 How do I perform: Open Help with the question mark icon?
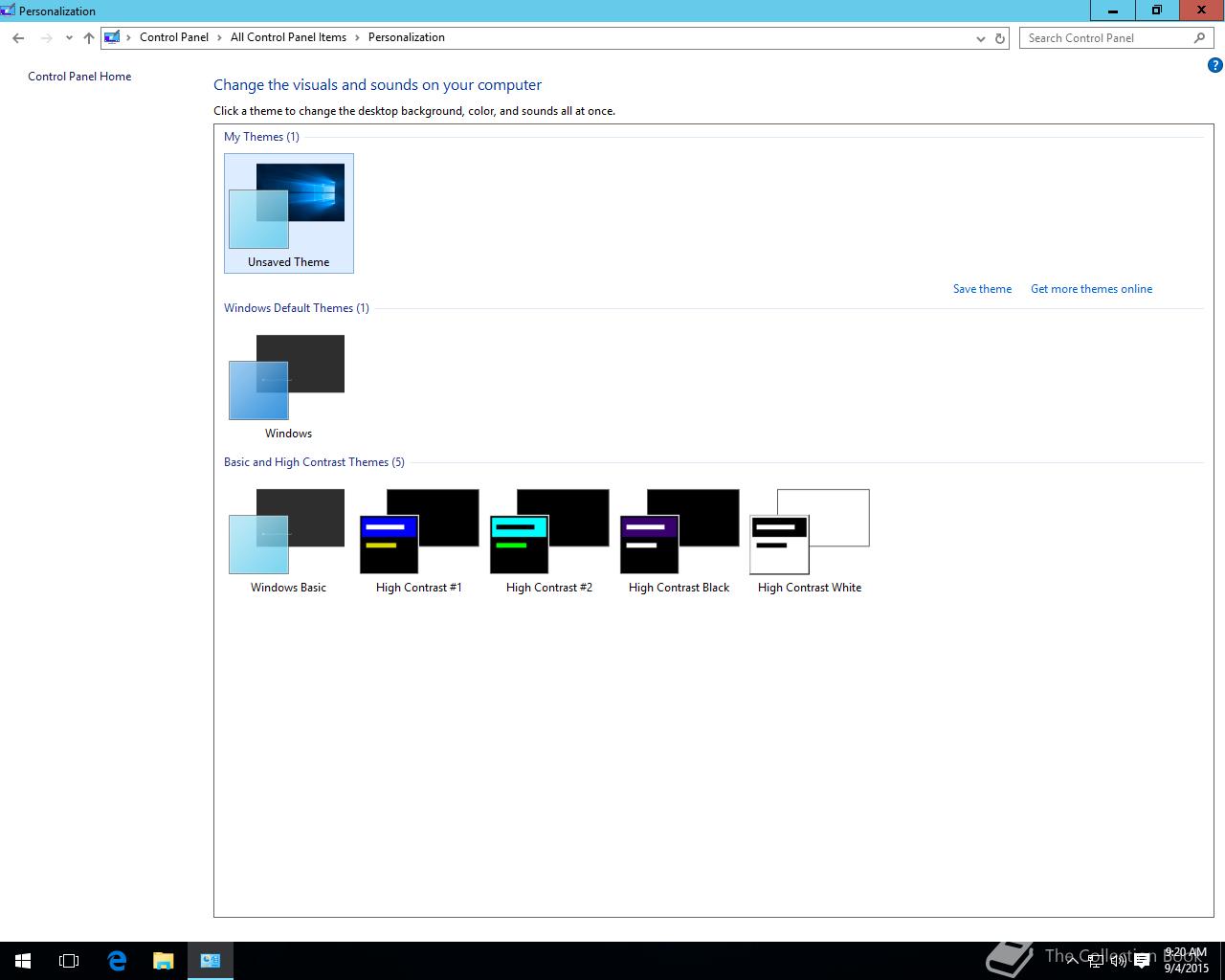pos(1215,65)
